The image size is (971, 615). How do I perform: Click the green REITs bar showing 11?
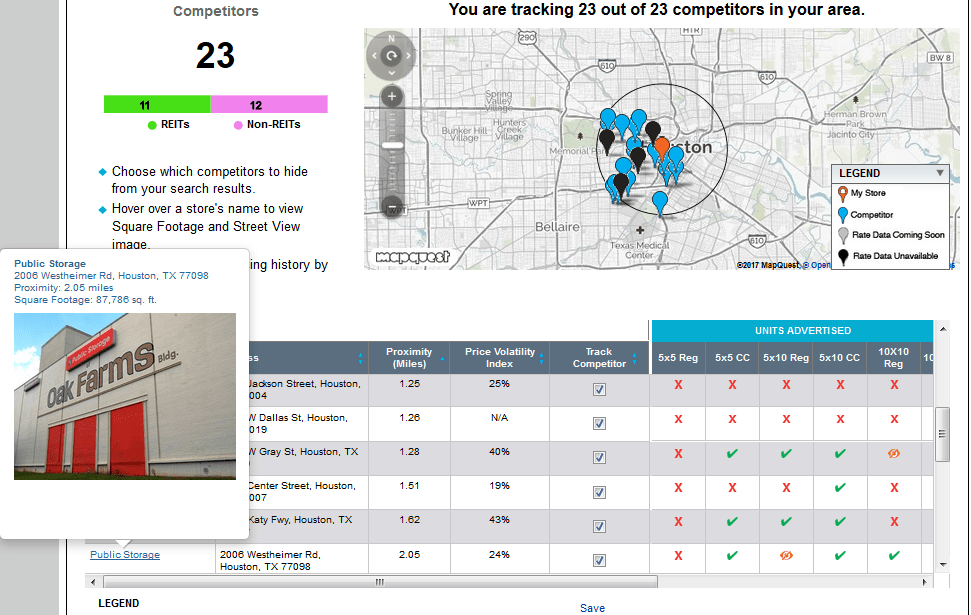pyautogui.click(x=157, y=105)
